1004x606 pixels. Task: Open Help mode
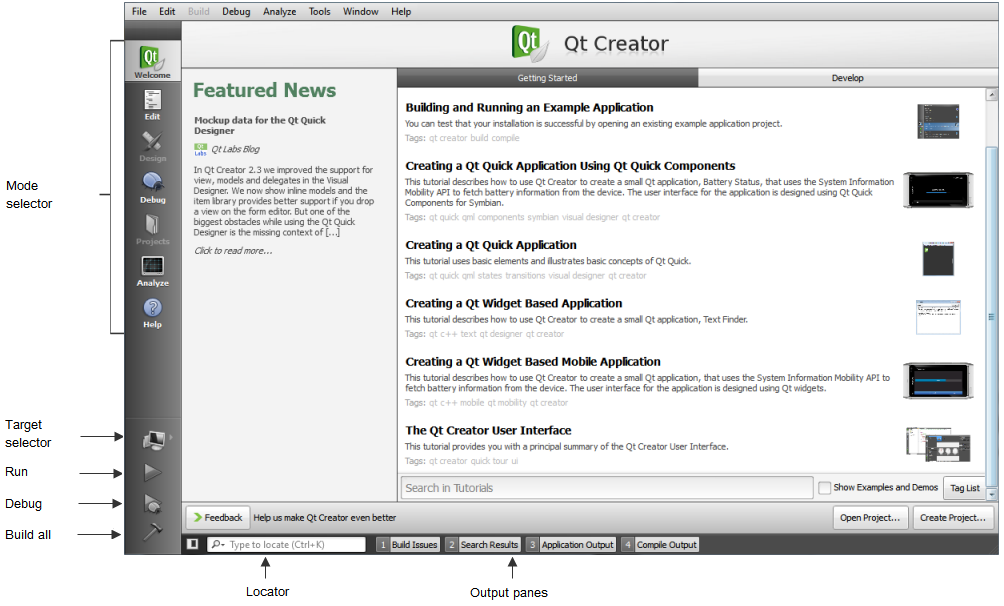tap(152, 313)
